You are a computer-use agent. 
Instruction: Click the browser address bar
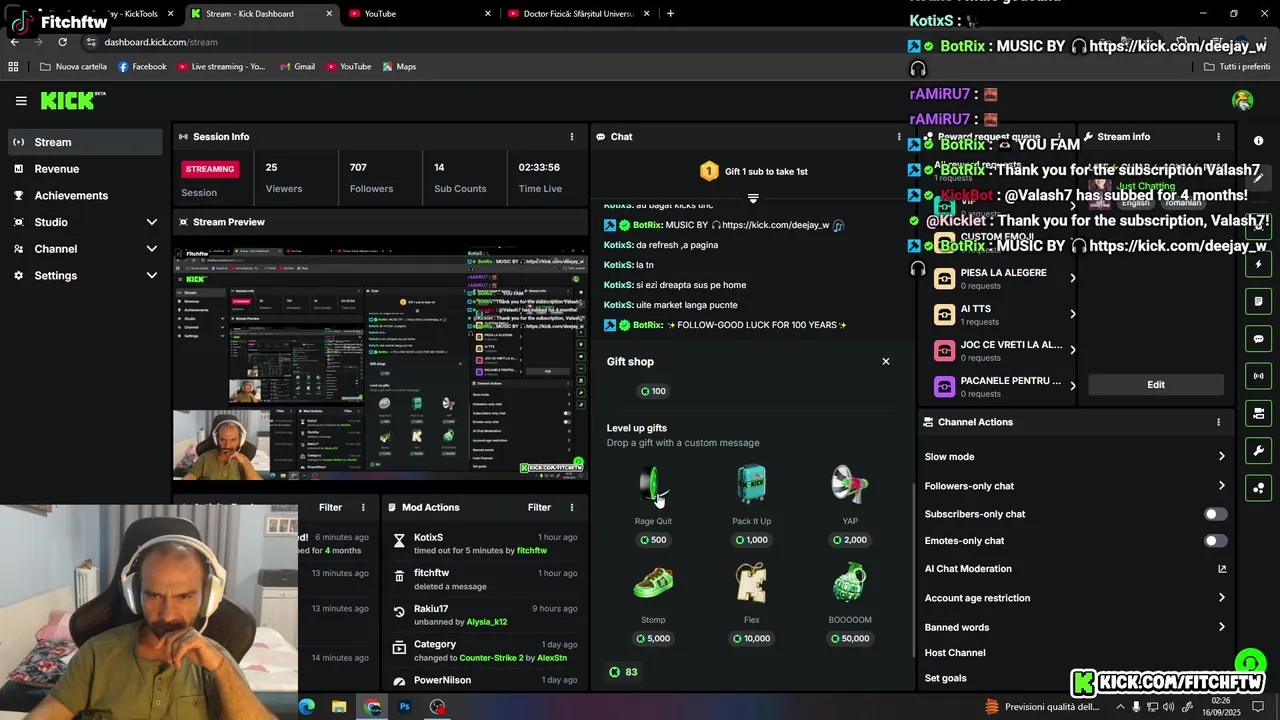[x=600, y=42]
